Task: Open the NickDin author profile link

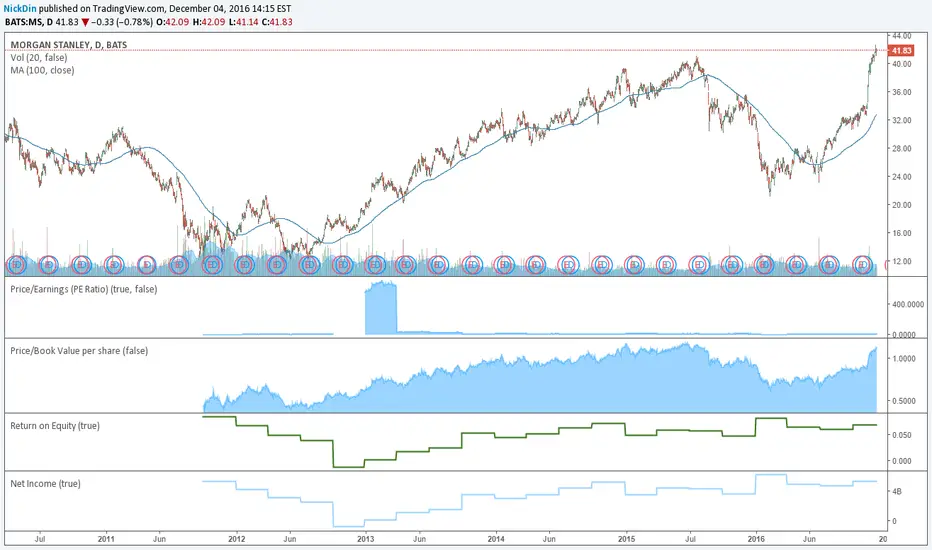Action: (x=20, y=8)
